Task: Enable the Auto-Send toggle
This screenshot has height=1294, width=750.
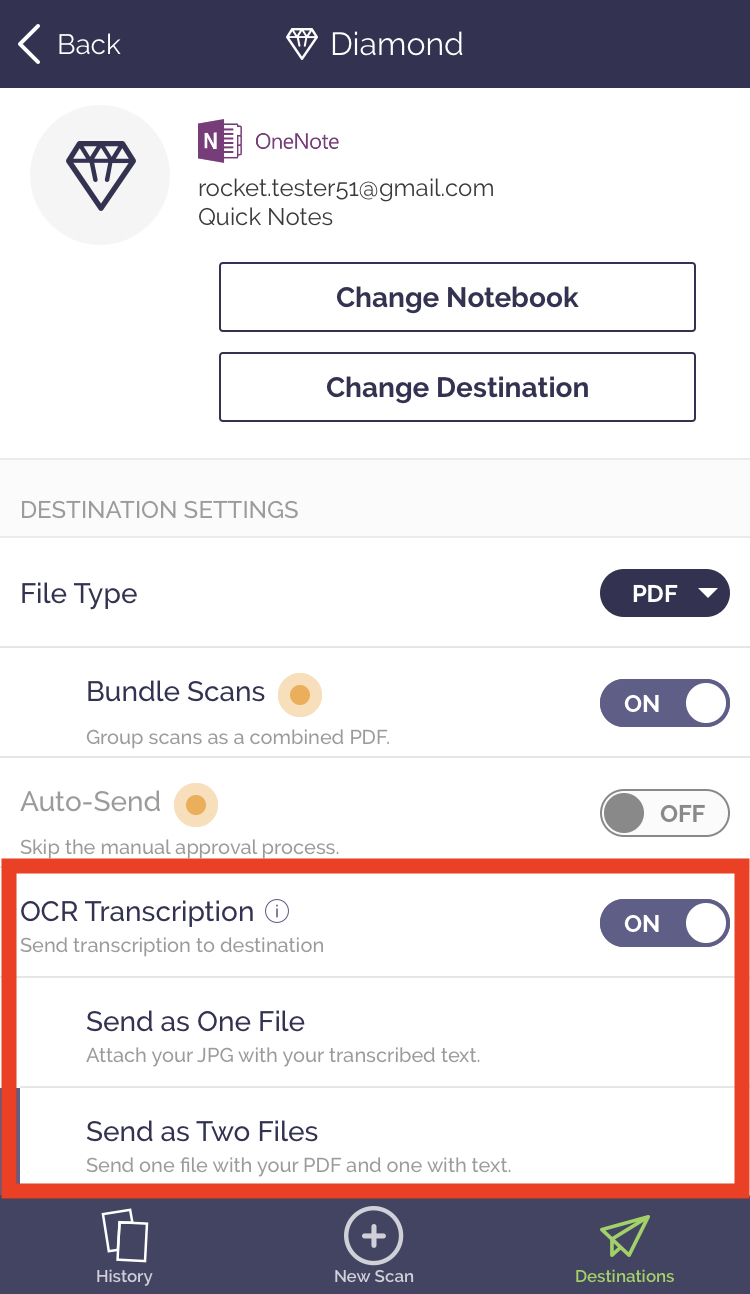Action: click(x=664, y=813)
